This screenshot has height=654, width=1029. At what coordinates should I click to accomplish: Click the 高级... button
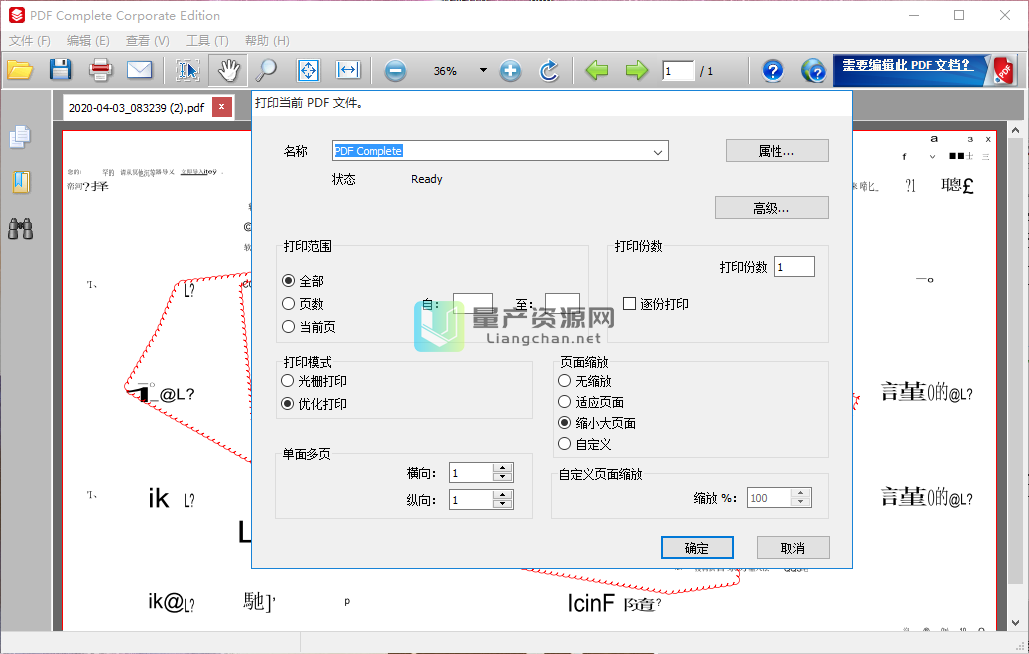(772, 208)
